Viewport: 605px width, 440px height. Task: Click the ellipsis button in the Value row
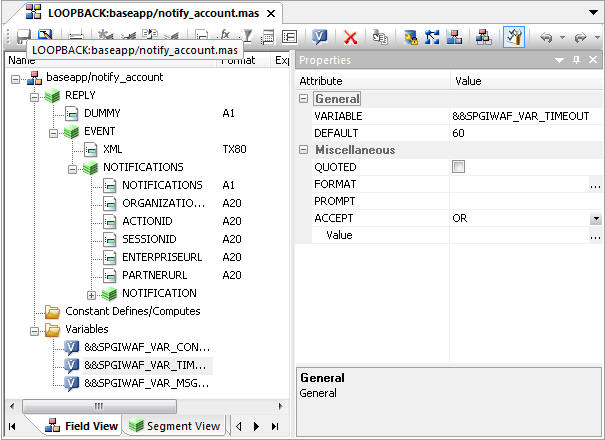[x=595, y=236]
